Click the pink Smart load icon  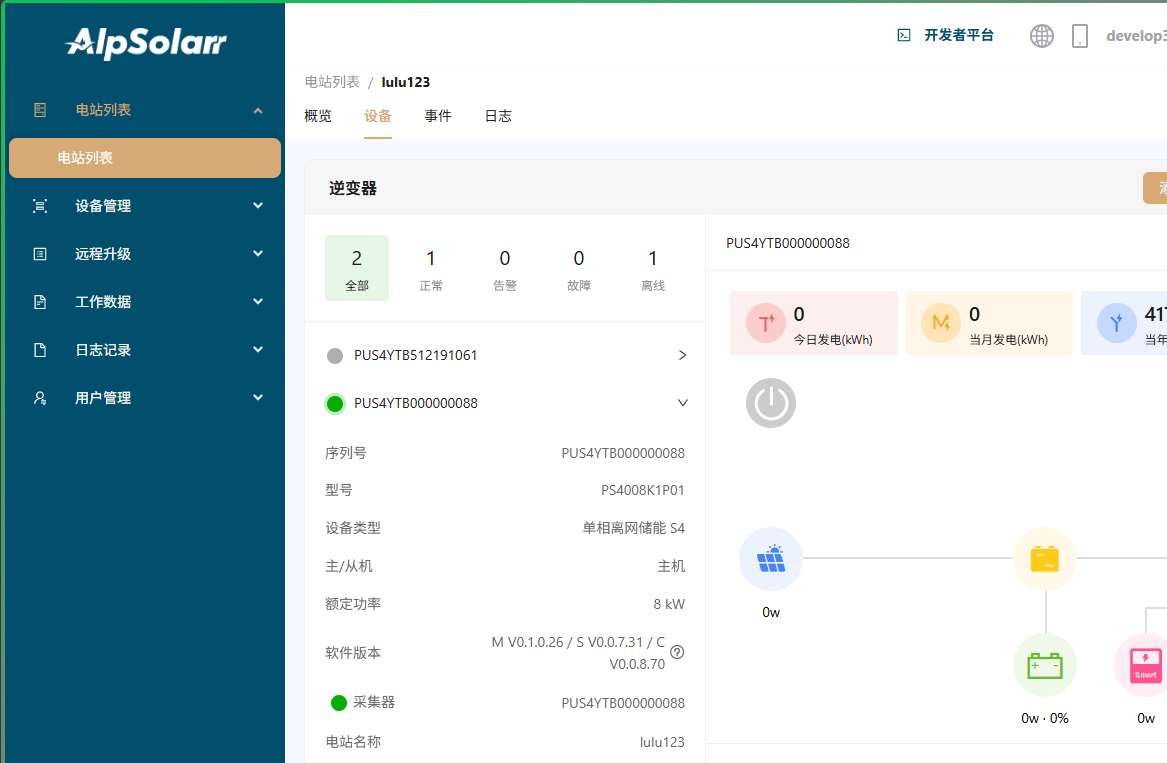1145,665
